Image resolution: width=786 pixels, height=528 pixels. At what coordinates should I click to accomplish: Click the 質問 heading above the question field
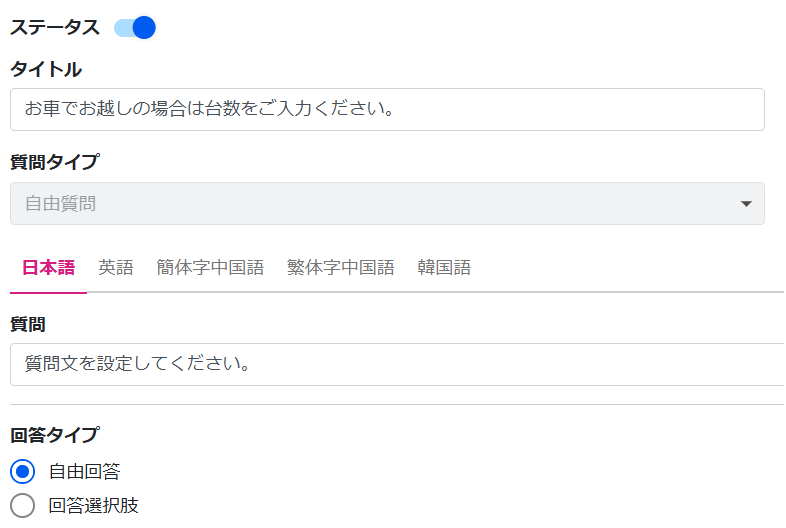(28, 324)
